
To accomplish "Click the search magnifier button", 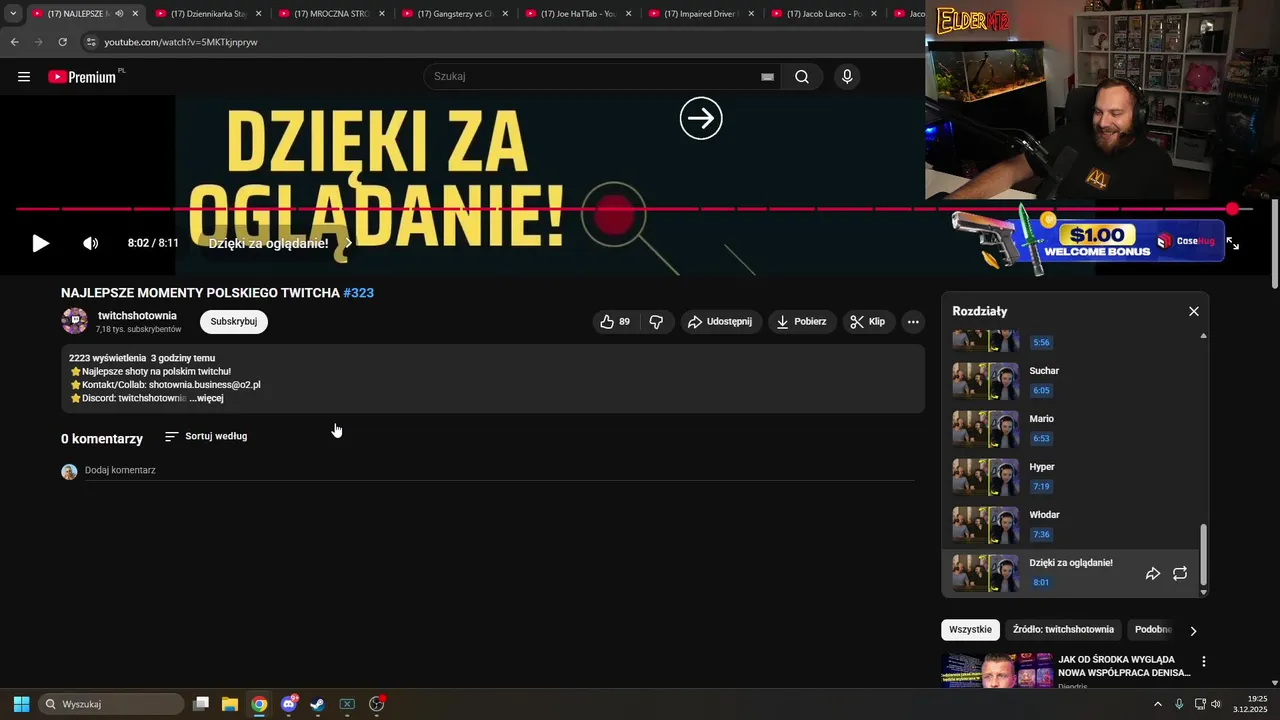I will pos(802,77).
